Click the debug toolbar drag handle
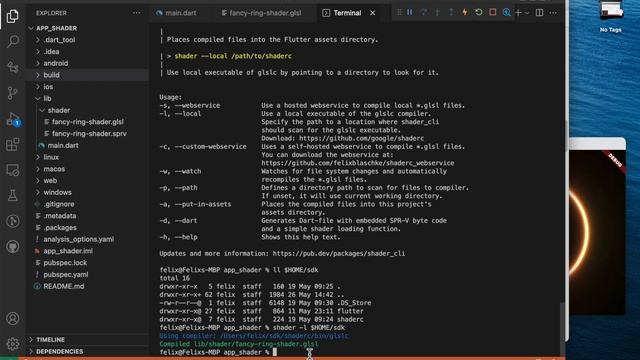This screenshot has width=640, height=360. tap(399, 13)
